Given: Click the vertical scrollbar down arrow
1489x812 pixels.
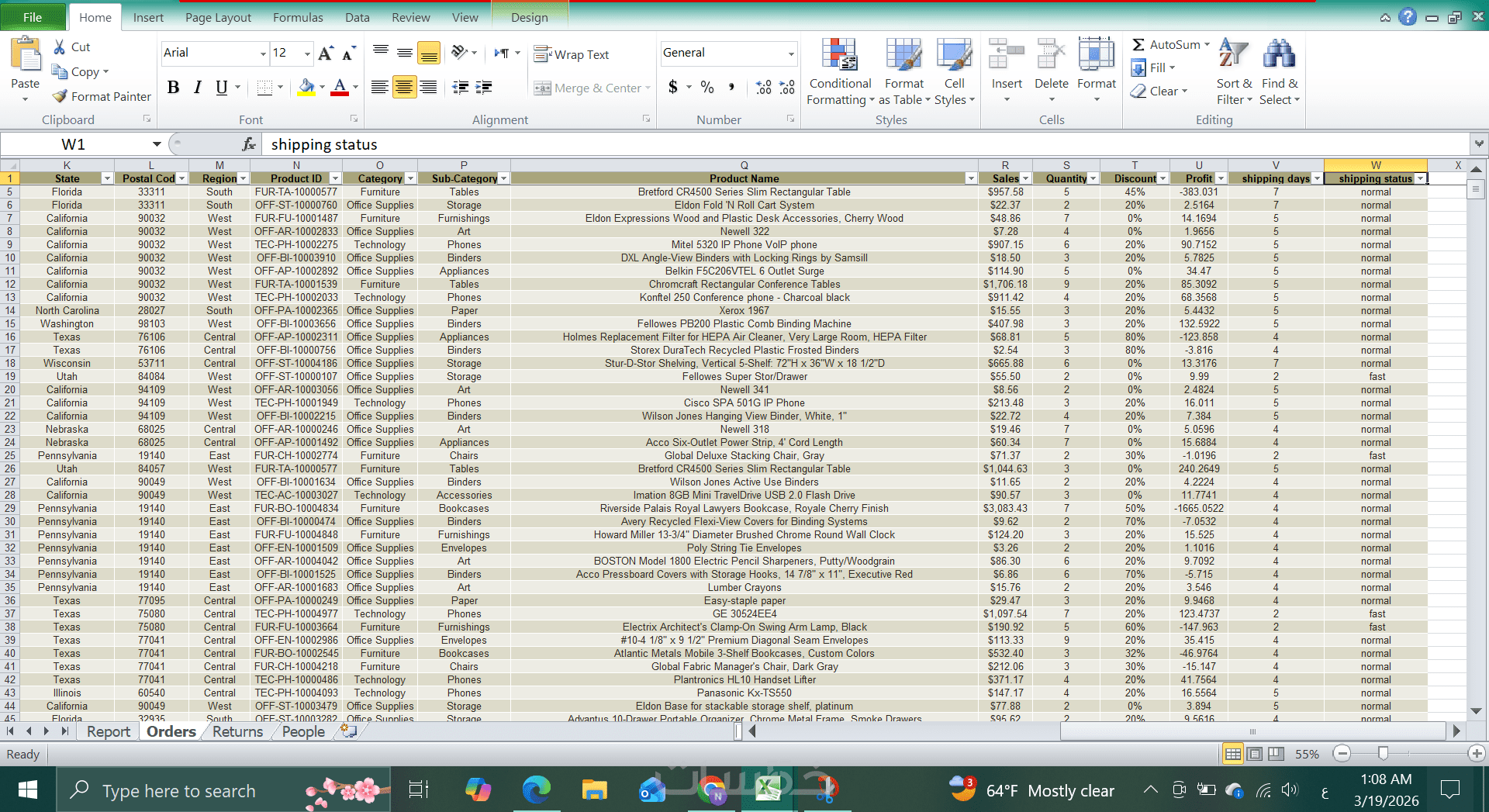Looking at the screenshot, I should pyautogui.click(x=1476, y=711).
